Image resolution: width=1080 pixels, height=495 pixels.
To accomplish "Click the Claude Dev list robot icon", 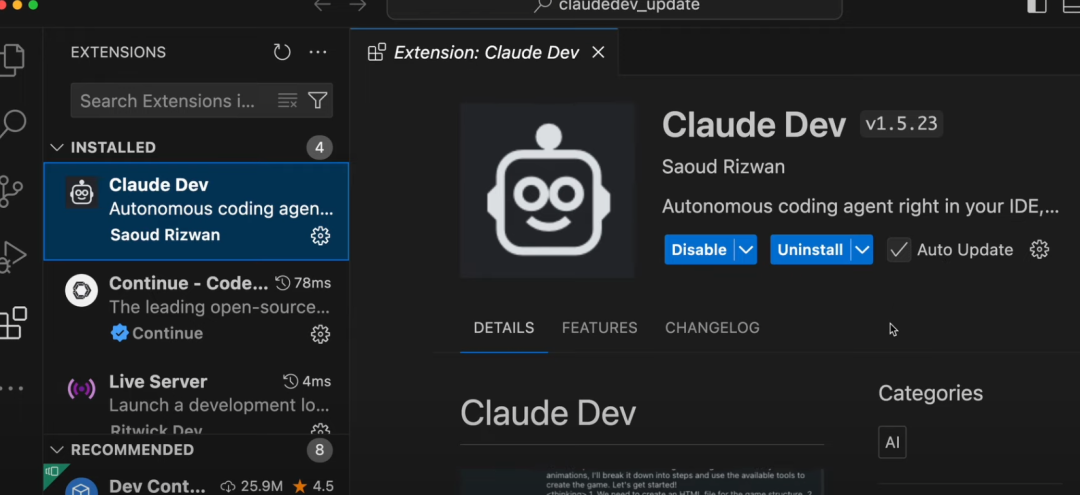I will [81, 192].
